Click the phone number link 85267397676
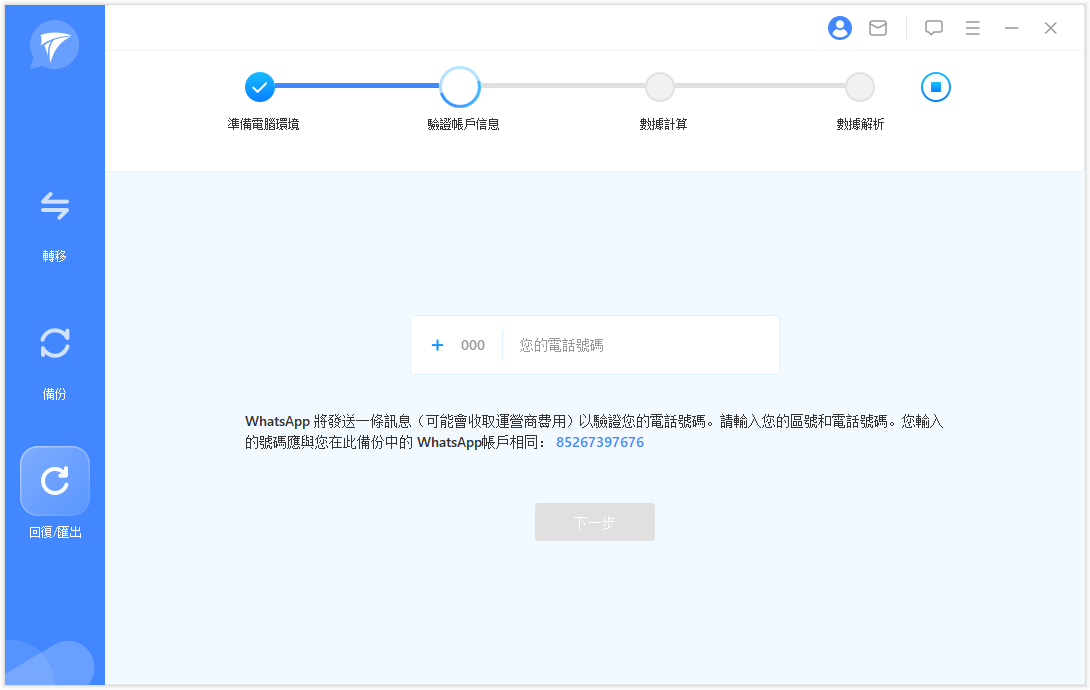The image size is (1090, 690). tap(600, 443)
